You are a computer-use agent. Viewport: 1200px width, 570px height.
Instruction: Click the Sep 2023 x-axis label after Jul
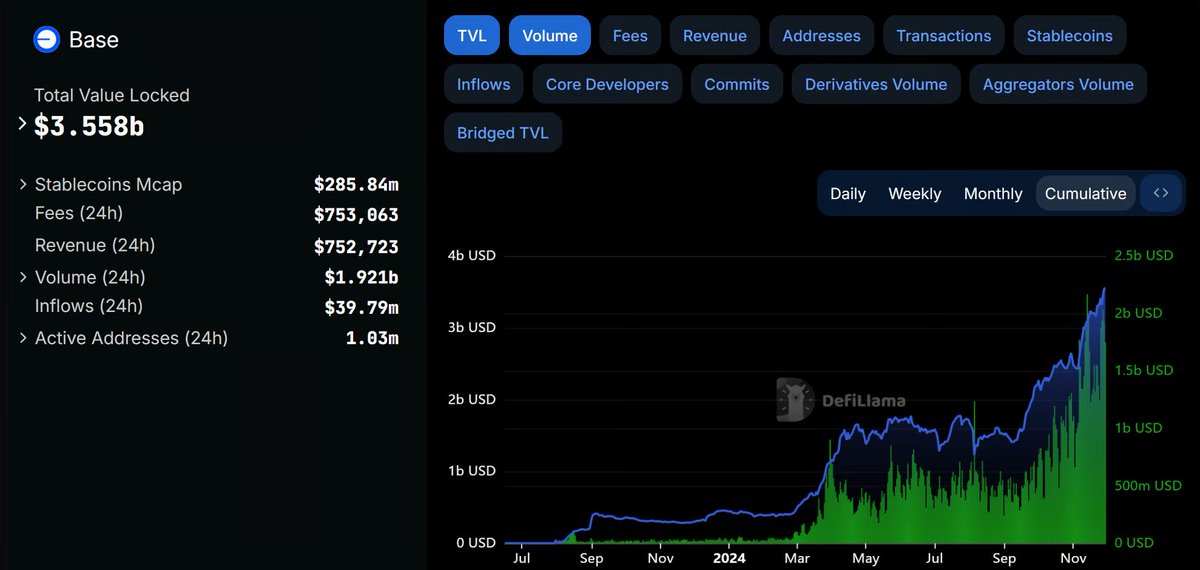[591, 558]
